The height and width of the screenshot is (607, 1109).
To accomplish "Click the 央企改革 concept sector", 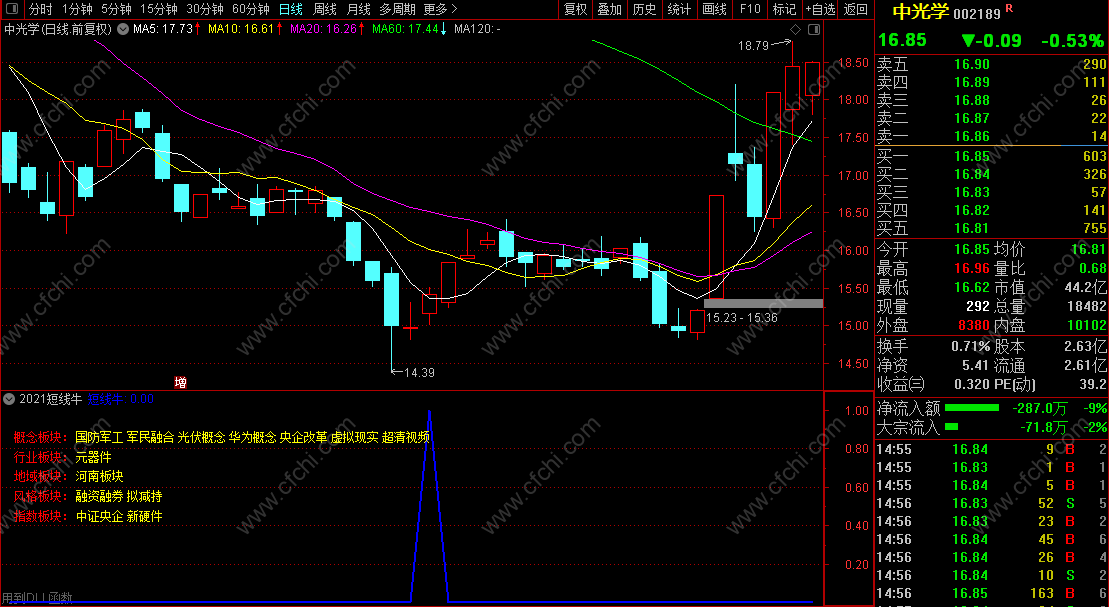I will click(x=303, y=437).
